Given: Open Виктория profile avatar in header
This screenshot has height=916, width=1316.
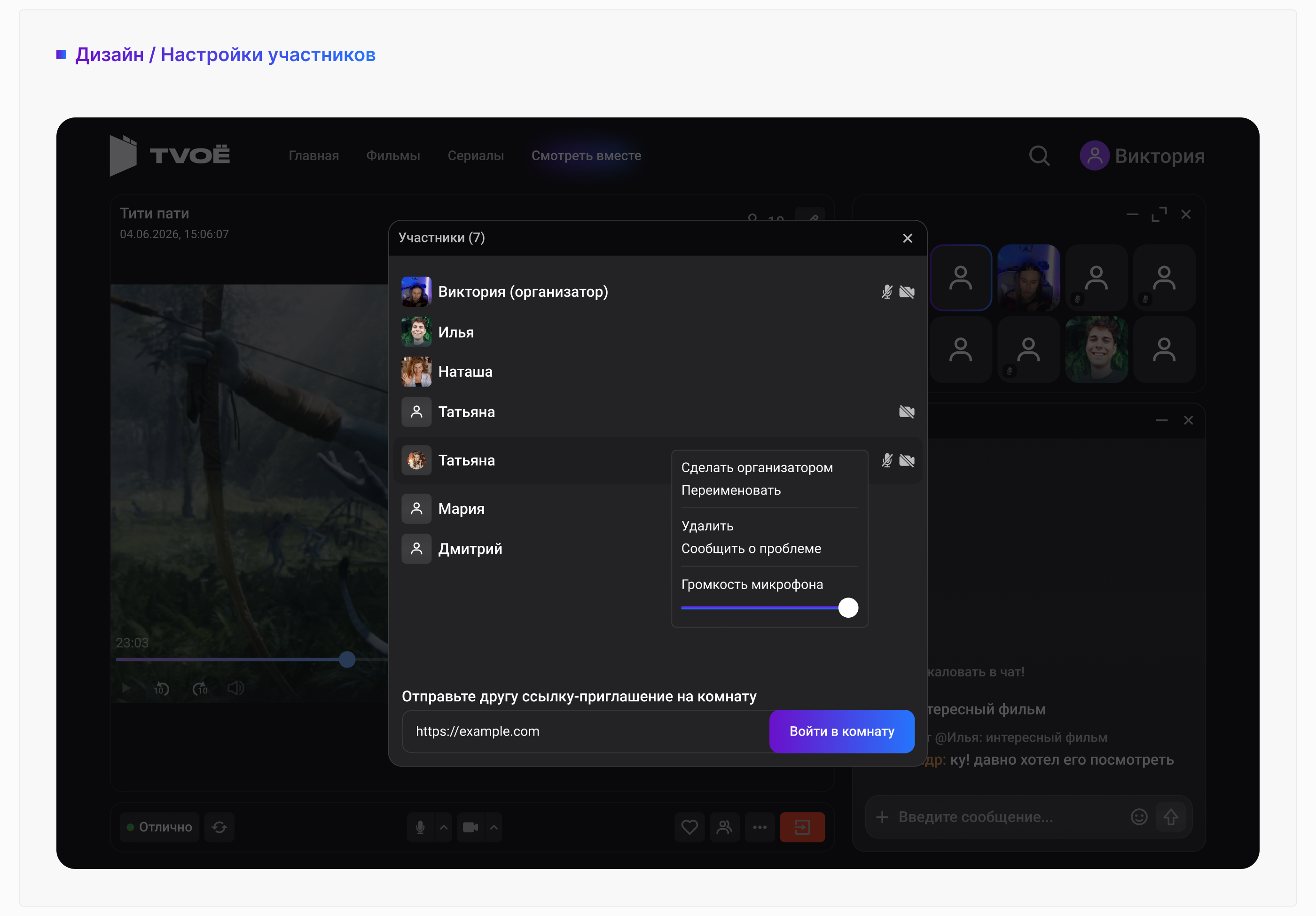Looking at the screenshot, I should (1094, 156).
